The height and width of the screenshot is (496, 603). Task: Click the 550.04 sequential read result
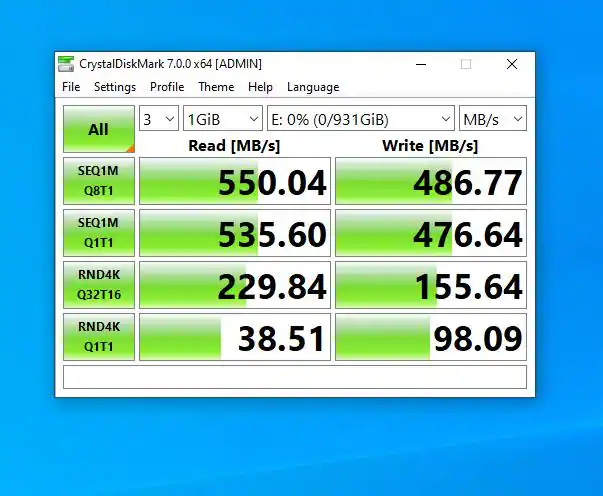click(x=234, y=182)
